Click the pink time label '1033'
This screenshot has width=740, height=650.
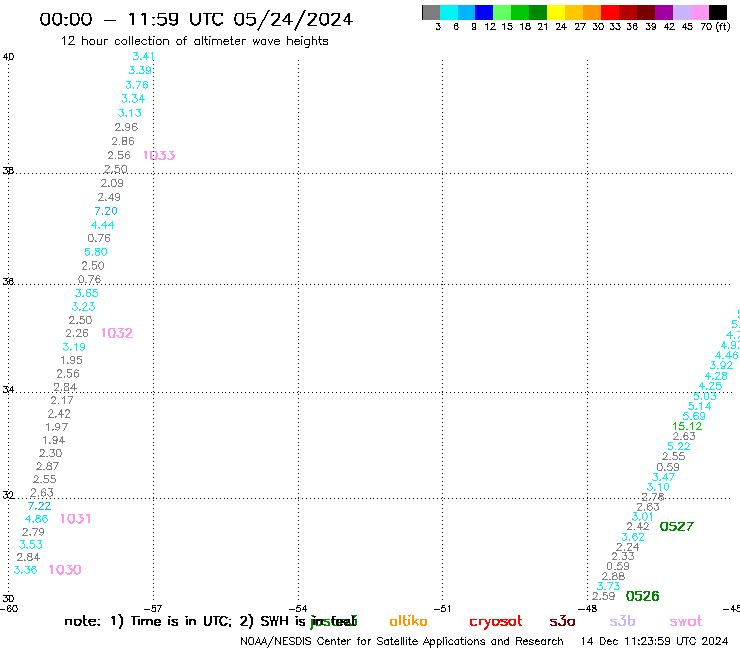(x=159, y=155)
